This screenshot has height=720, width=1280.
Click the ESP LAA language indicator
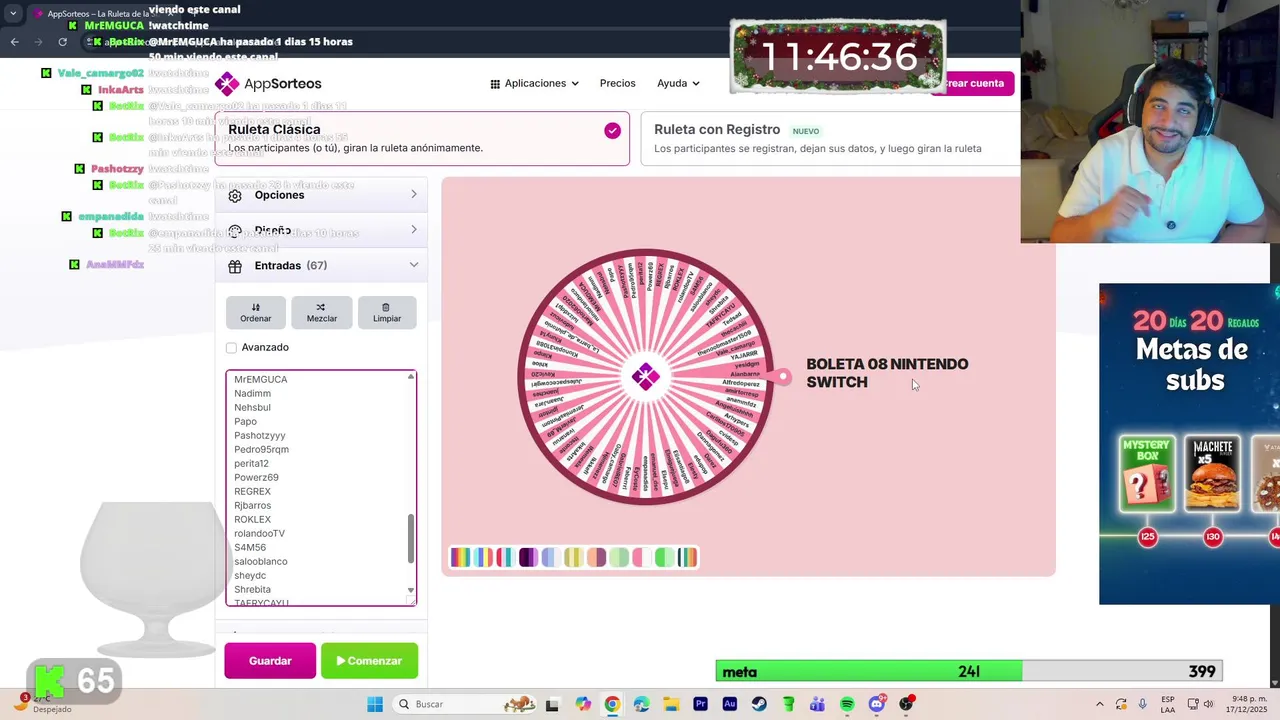(x=1168, y=704)
